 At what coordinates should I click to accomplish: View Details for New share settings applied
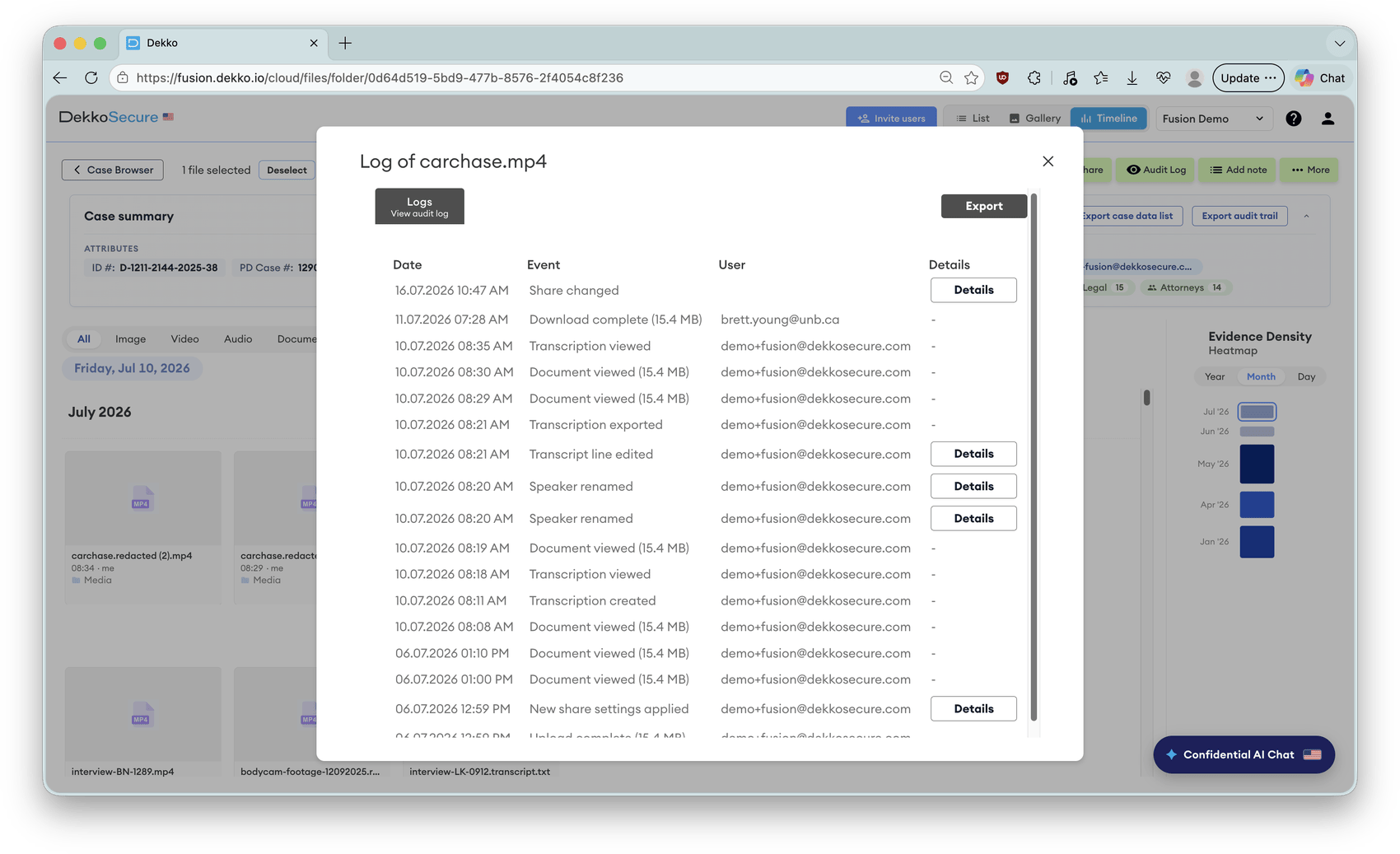(x=973, y=708)
